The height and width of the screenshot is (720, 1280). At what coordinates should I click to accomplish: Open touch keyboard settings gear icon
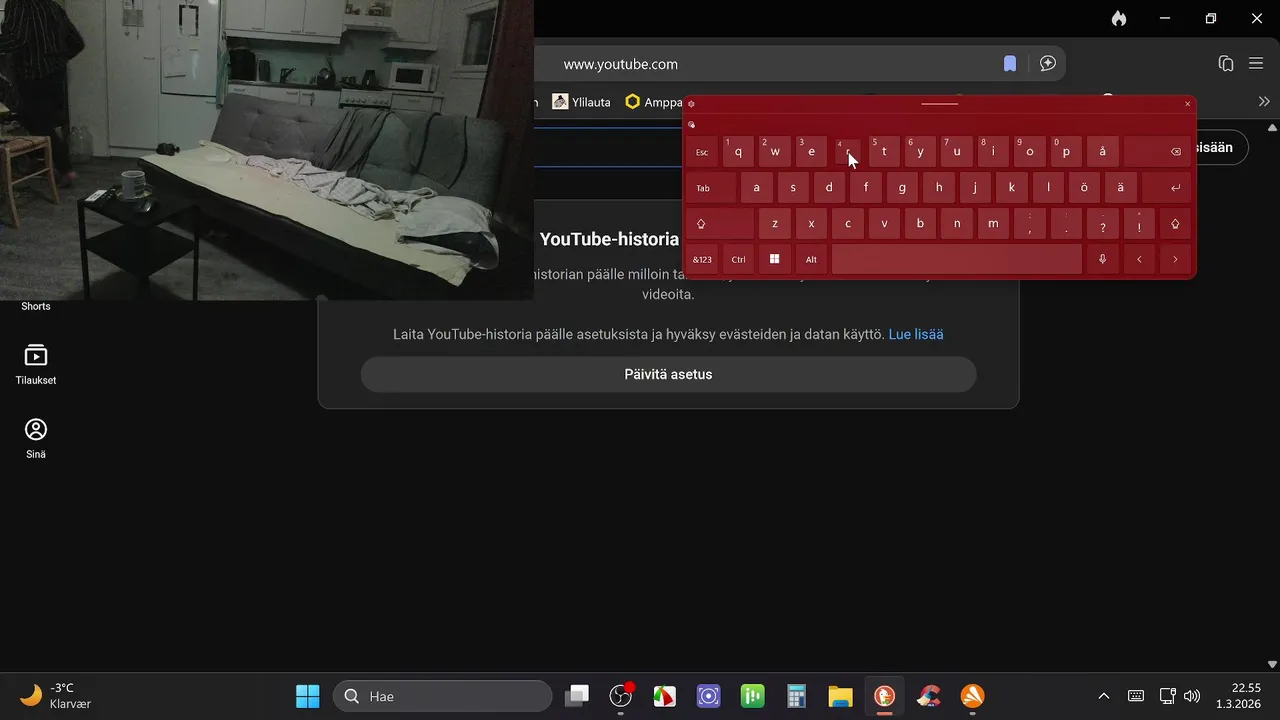(x=691, y=103)
